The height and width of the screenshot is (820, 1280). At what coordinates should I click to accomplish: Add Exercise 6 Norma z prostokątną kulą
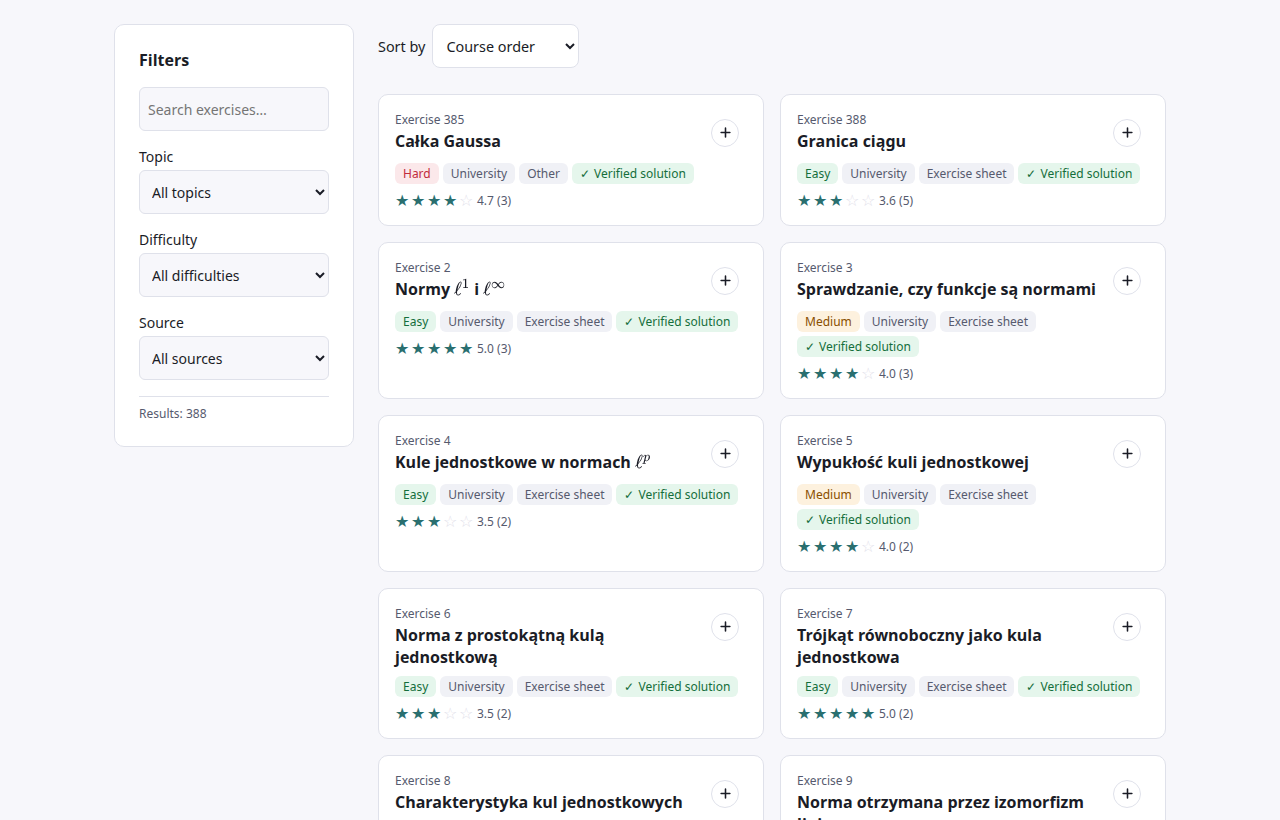(725, 627)
